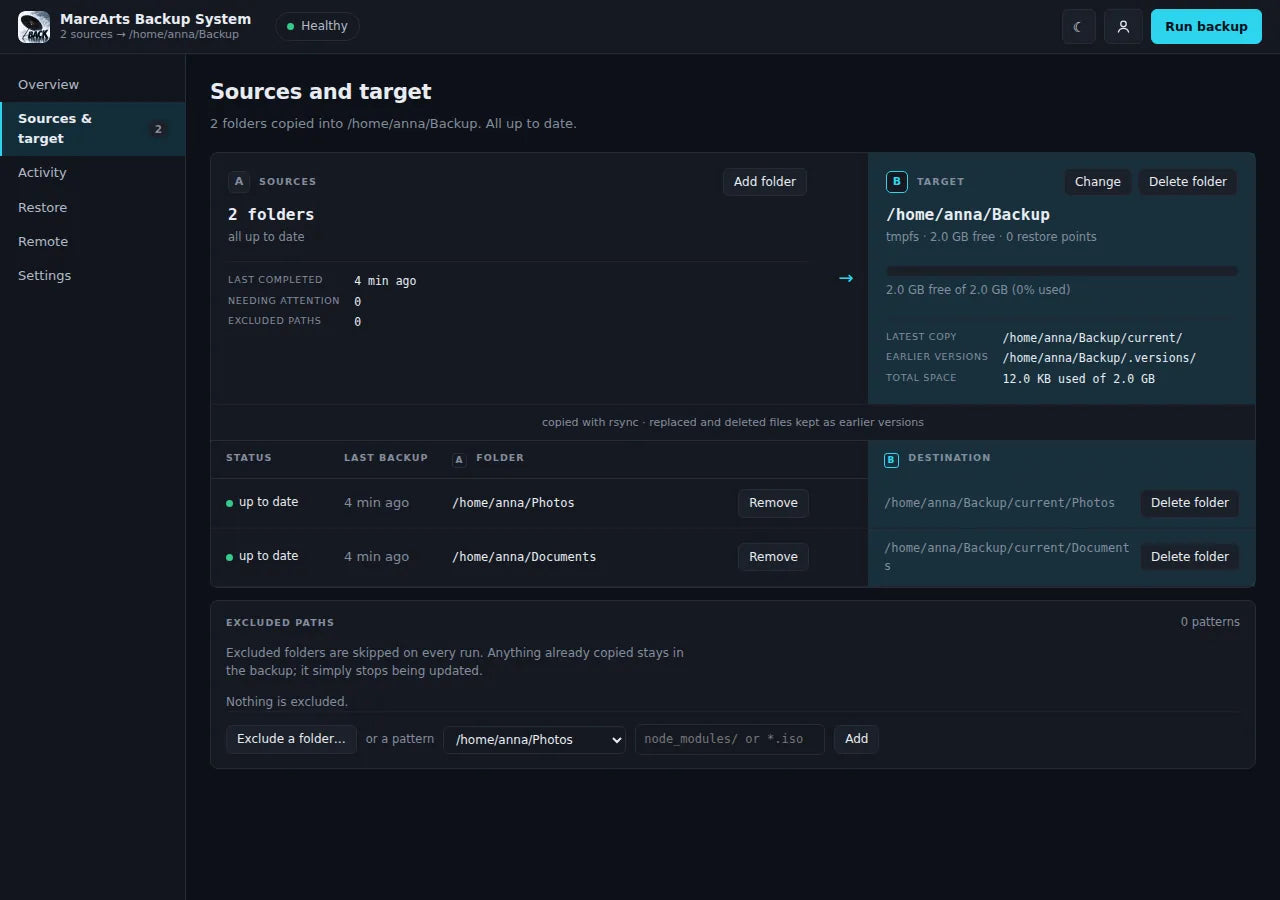1280x900 pixels.
Task: Click the Healthy status indicator
Action: pos(317,26)
